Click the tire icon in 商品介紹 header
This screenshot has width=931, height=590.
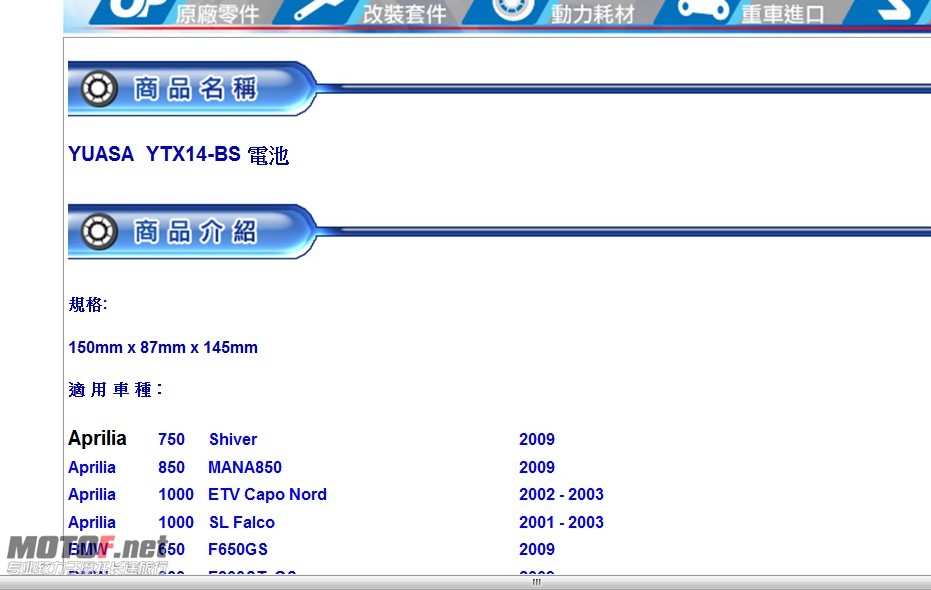point(99,231)
